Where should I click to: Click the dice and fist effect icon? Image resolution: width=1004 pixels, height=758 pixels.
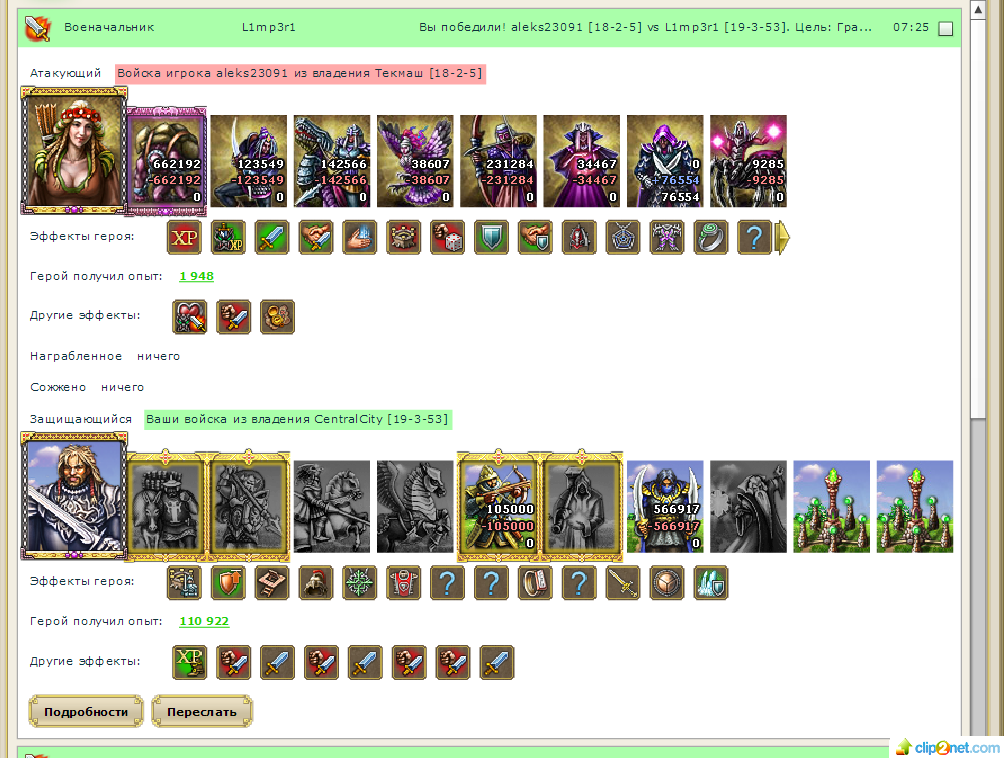448,238
